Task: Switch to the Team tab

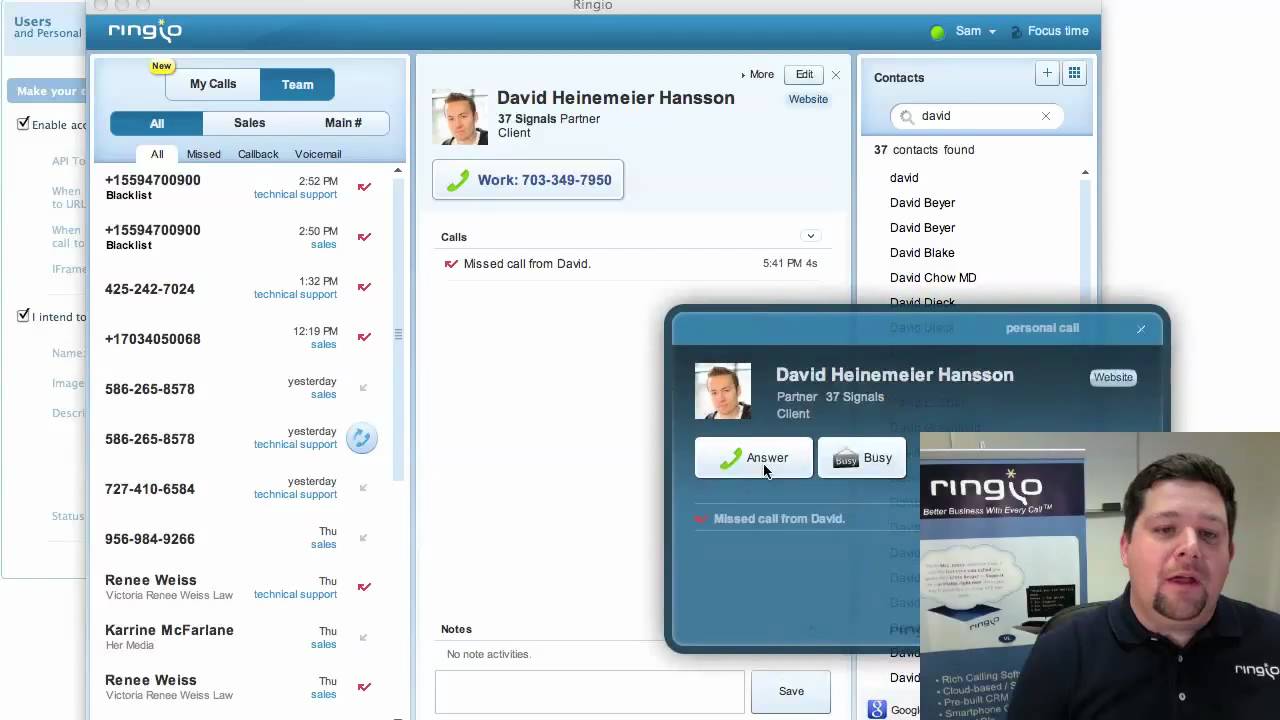Action: 297,84
